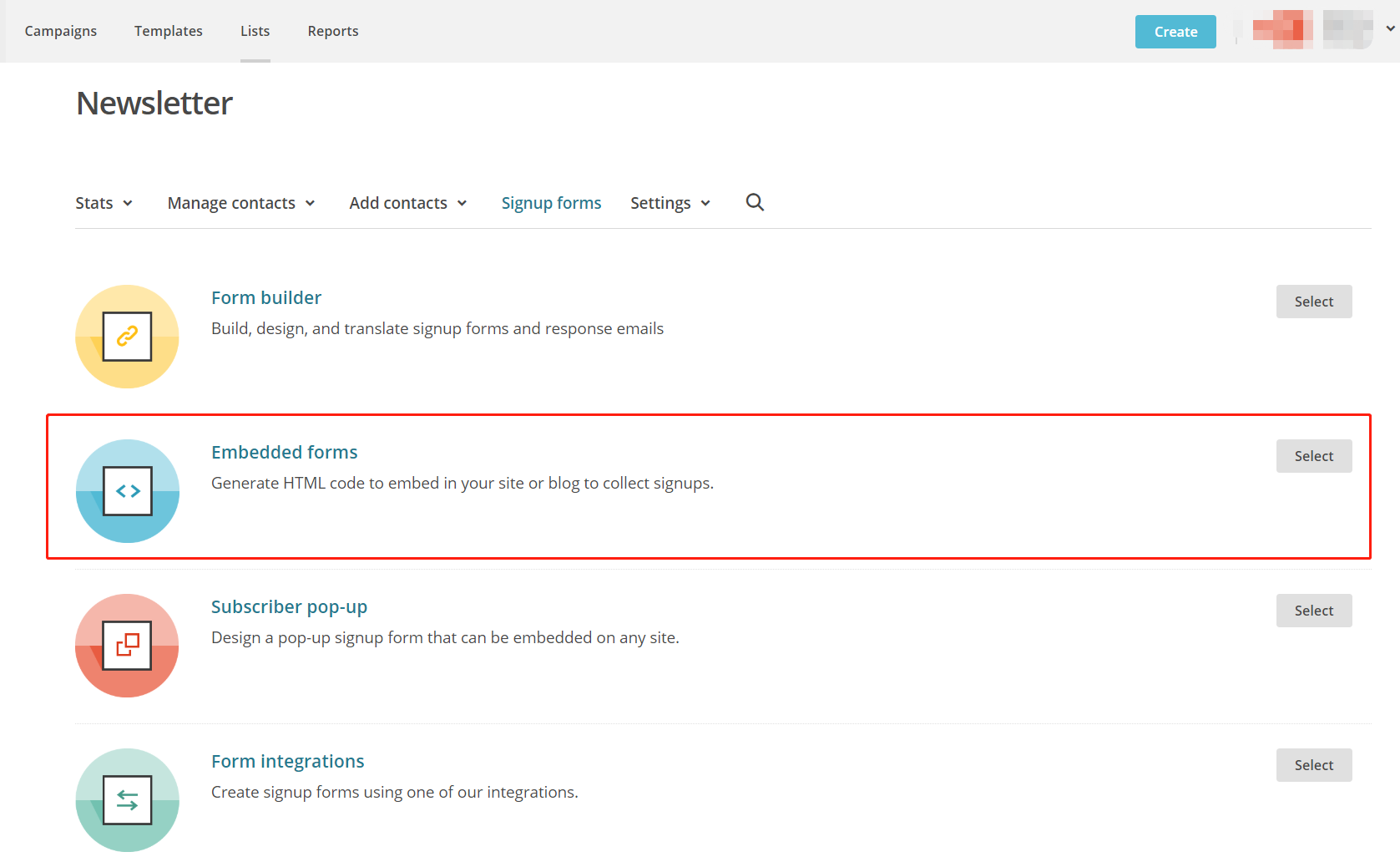Go to the Templates tab
This screenshot has height=862, width=1400.
point(169,31)
